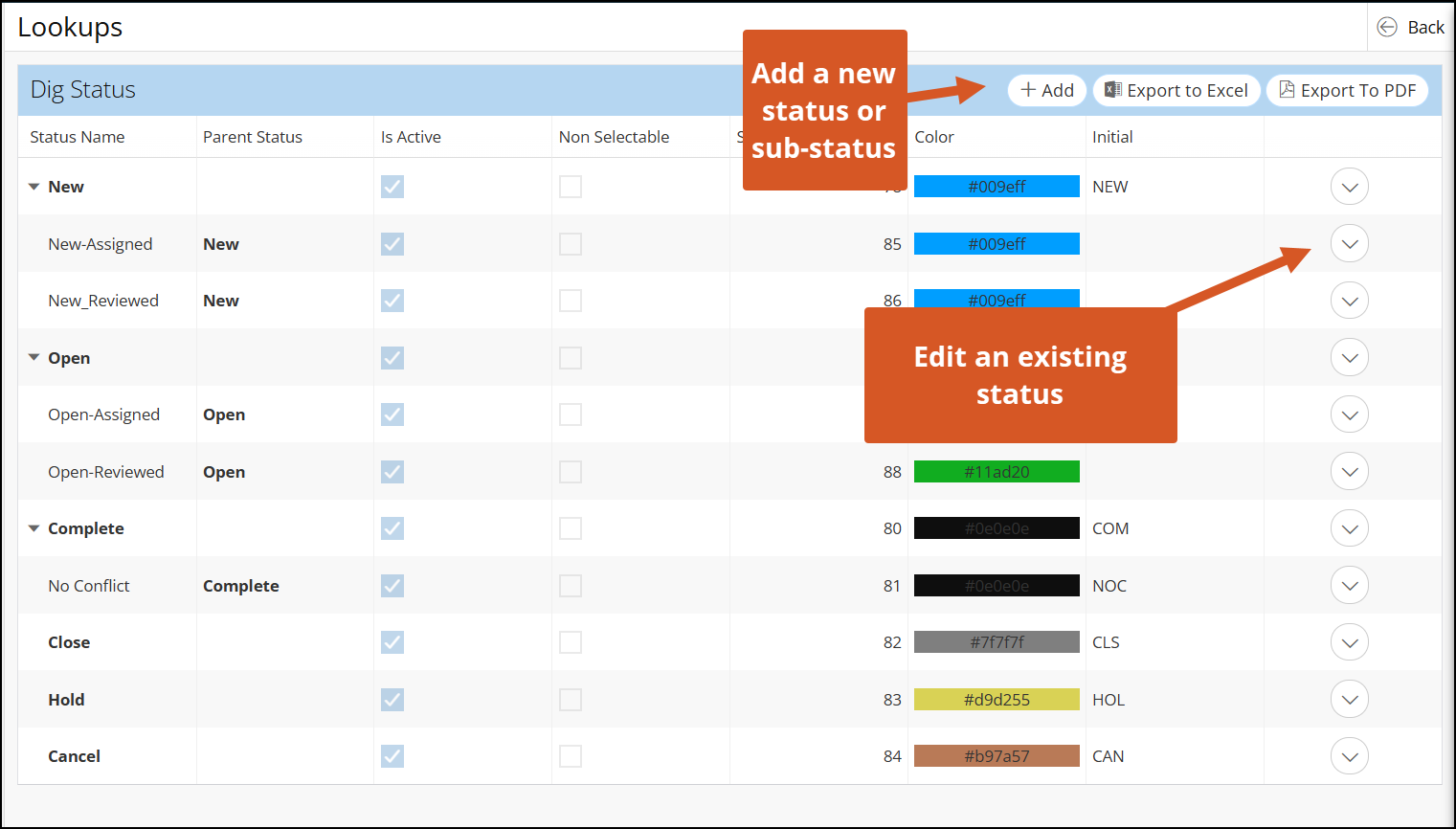This screenshot has height=829, width=1456.
Task: Check Non Selectable for the Hold status
Action: click(x=571, y=700)
